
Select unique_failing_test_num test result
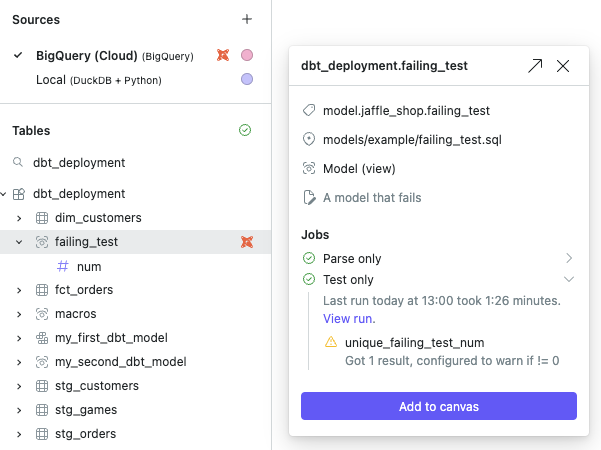point(414,343)
